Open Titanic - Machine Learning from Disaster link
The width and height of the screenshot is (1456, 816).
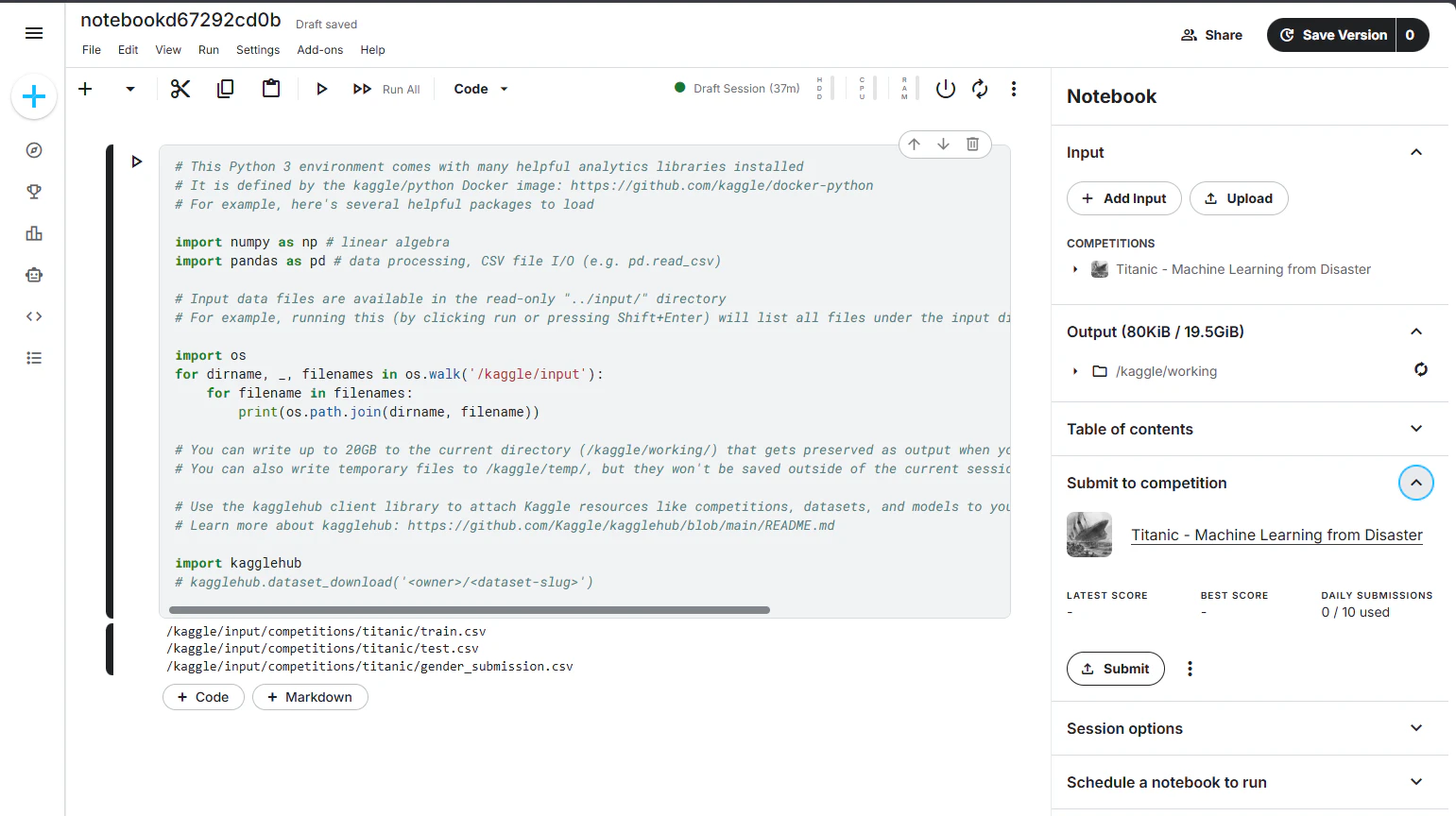(x=1276, y=535)
